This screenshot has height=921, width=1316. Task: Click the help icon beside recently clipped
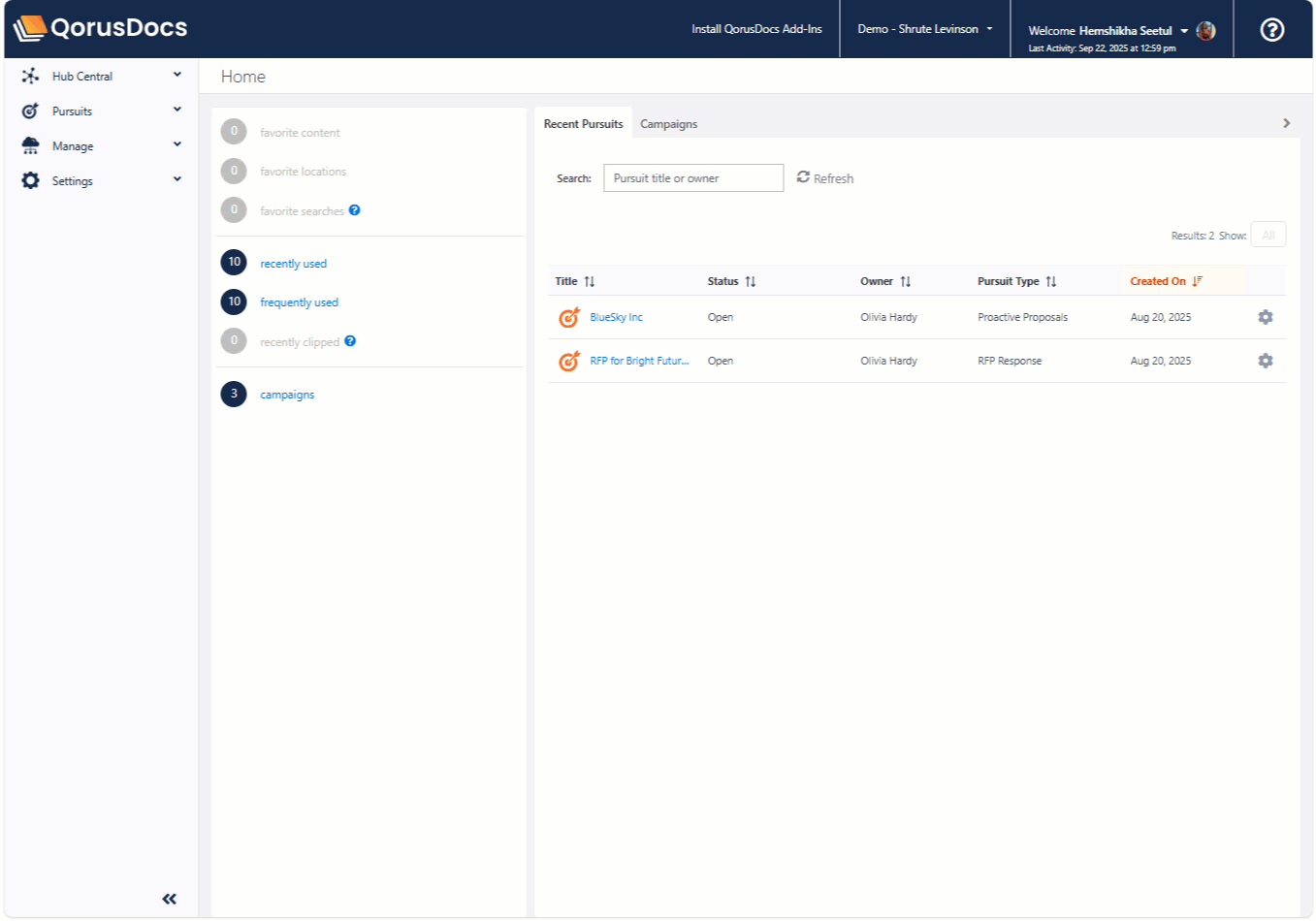tap(350, 341)
